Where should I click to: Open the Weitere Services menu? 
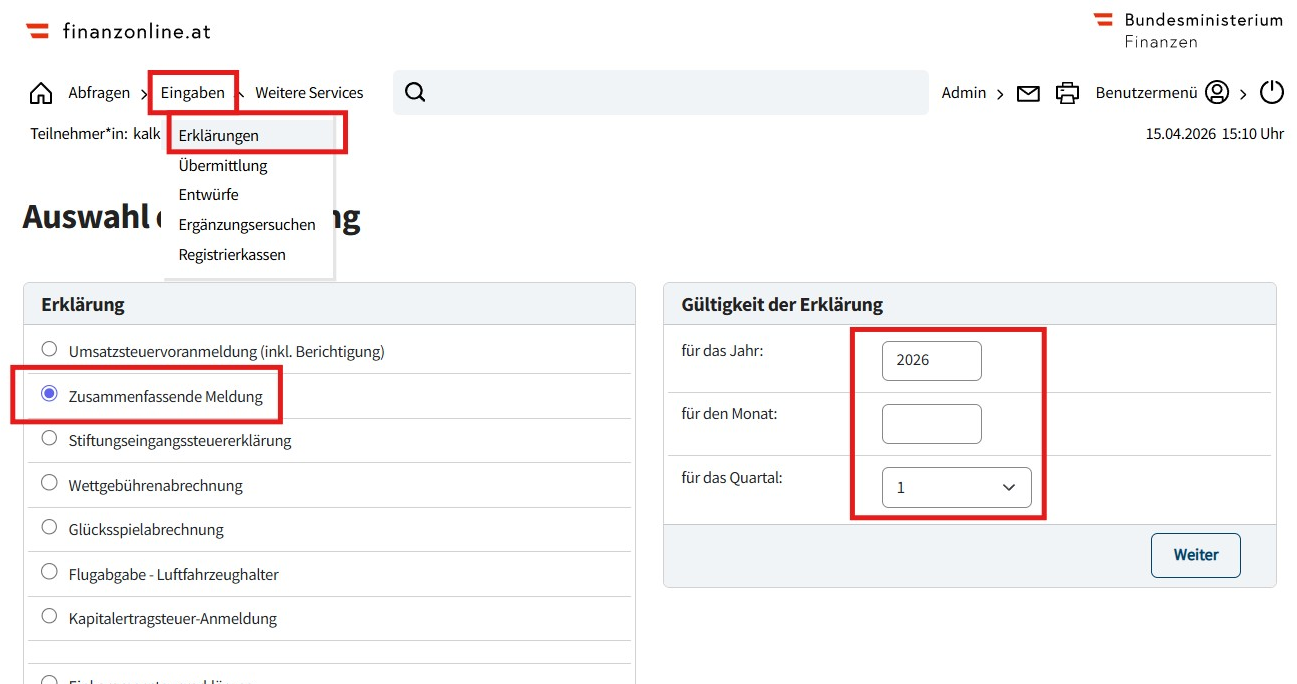(309, 93)
